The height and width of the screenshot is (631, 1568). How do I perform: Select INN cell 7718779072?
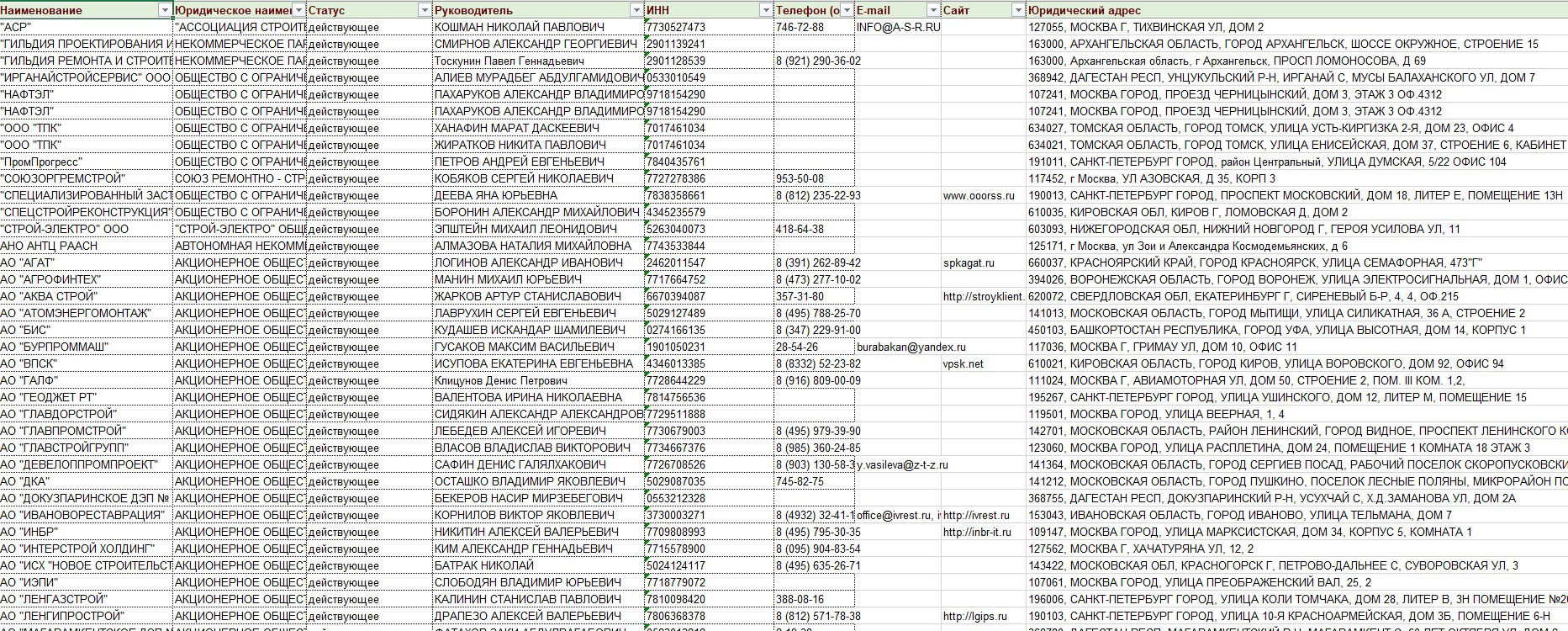[709, 582]
